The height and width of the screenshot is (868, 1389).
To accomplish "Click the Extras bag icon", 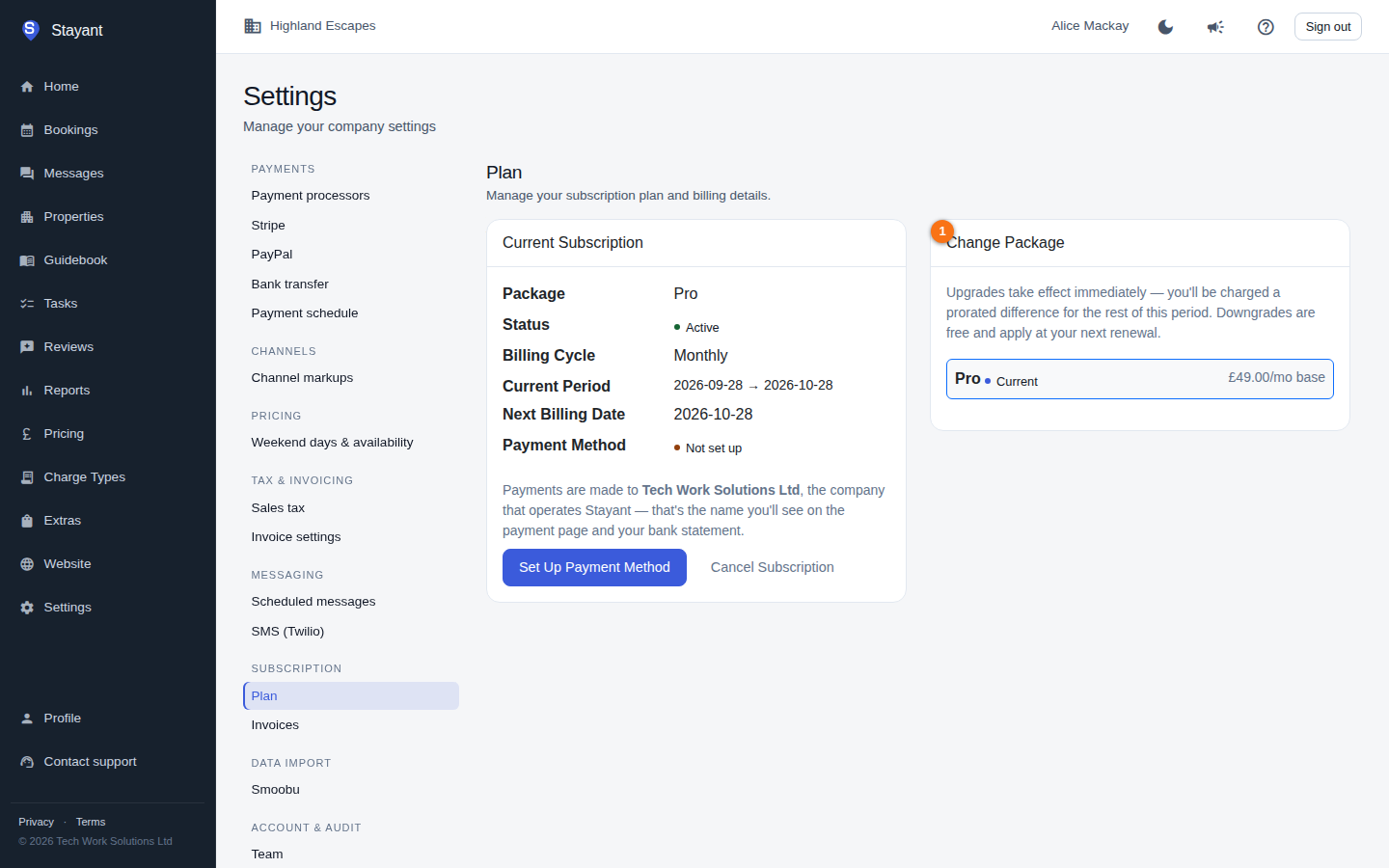I will point(27,521).
